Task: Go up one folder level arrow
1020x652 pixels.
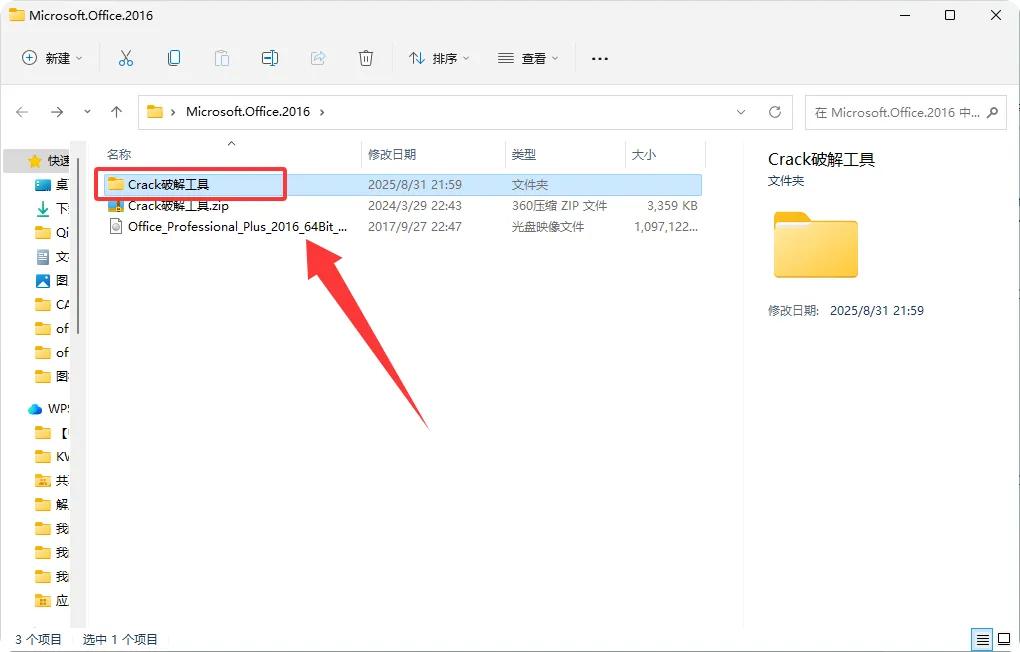Action: point(116,112)
